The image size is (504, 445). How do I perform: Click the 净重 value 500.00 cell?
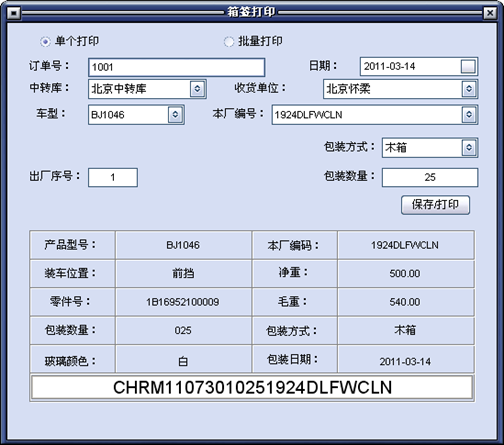(x=405, y=274)
